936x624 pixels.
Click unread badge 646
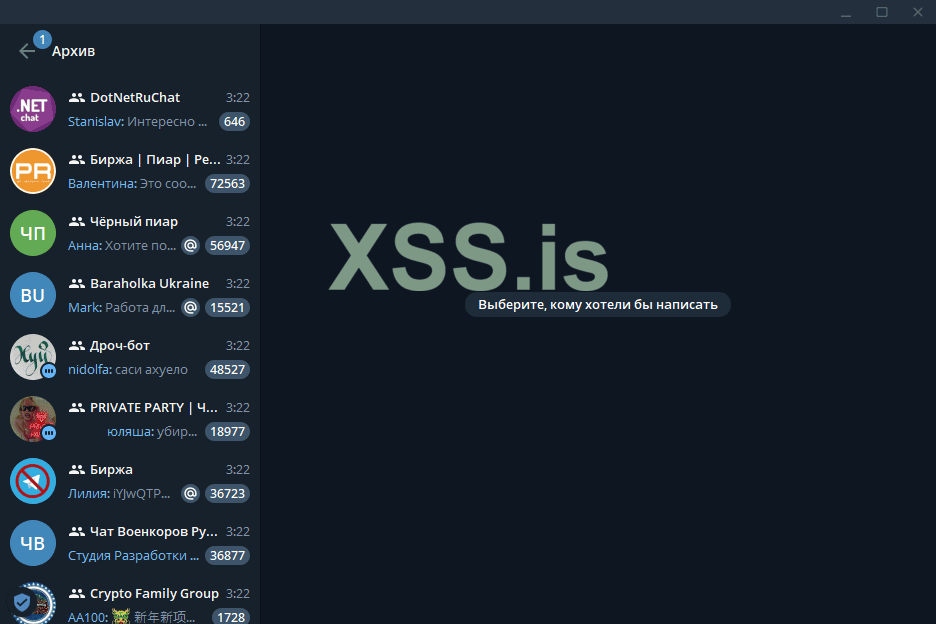[234, 122]
